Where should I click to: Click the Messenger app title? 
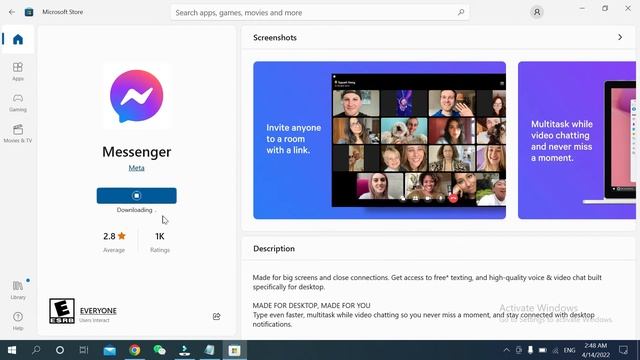(x=137, y=152)
